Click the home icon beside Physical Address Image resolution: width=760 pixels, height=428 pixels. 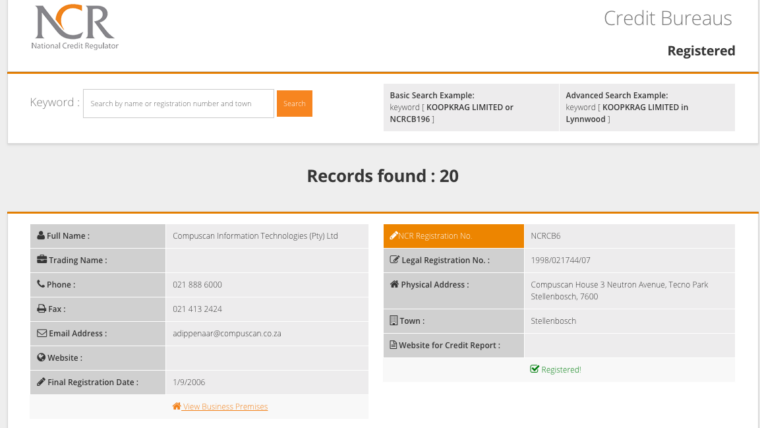pyautogui.click(x=394, y=284)
